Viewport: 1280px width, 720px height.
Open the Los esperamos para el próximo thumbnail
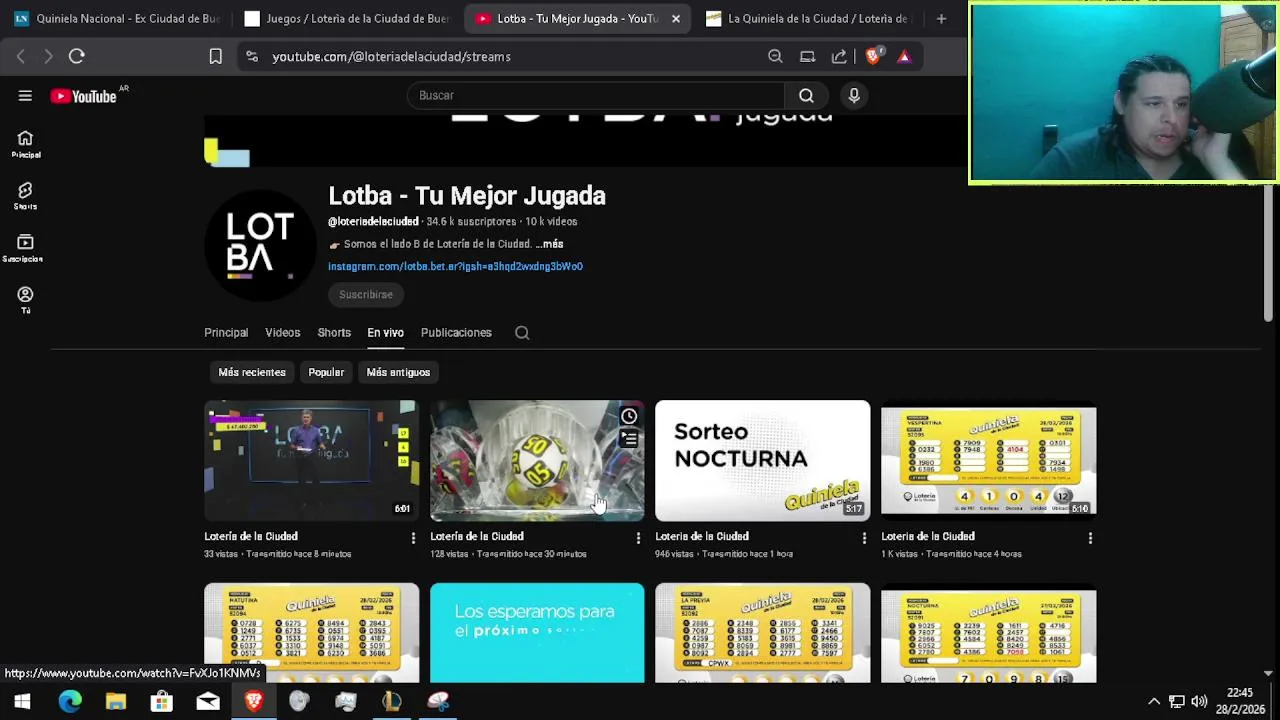coord(537,633)
